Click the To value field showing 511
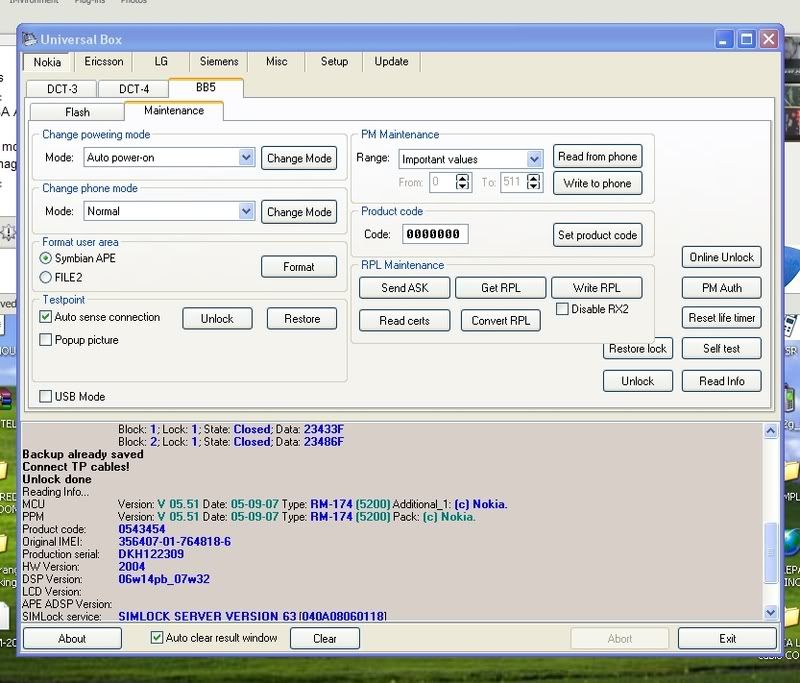This screenshot has width=800, height=683. point(513,182)
